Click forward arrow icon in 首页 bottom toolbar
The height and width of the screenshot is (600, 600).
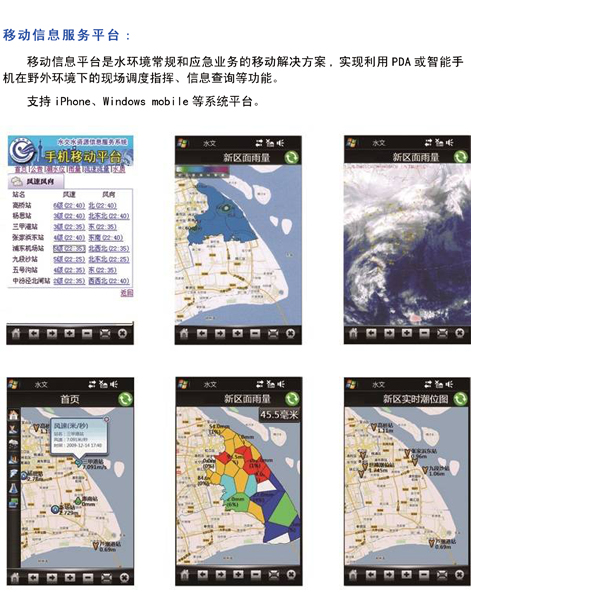click(51, 576)
